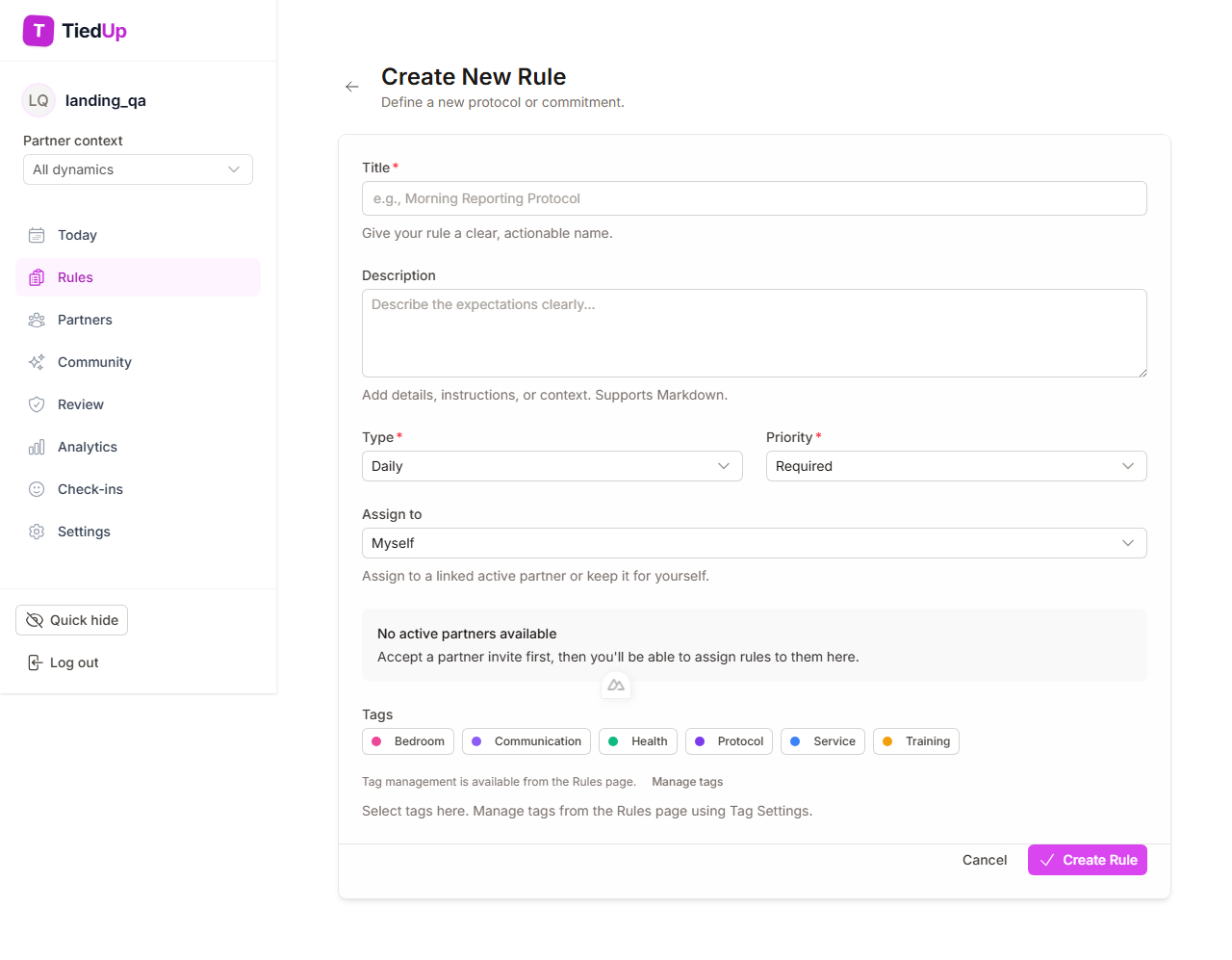Image resolution: width=1232 pixels, height=960 pixels.
Task: Log out of TiedUp
Action: click(63, 662)
